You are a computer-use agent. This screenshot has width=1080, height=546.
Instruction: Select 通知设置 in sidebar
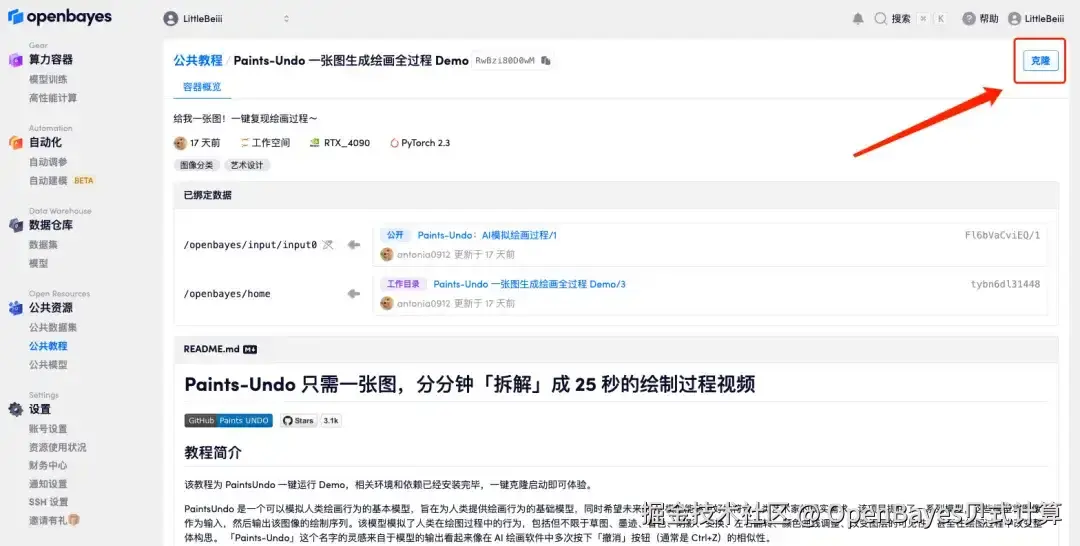coord(48,483)
